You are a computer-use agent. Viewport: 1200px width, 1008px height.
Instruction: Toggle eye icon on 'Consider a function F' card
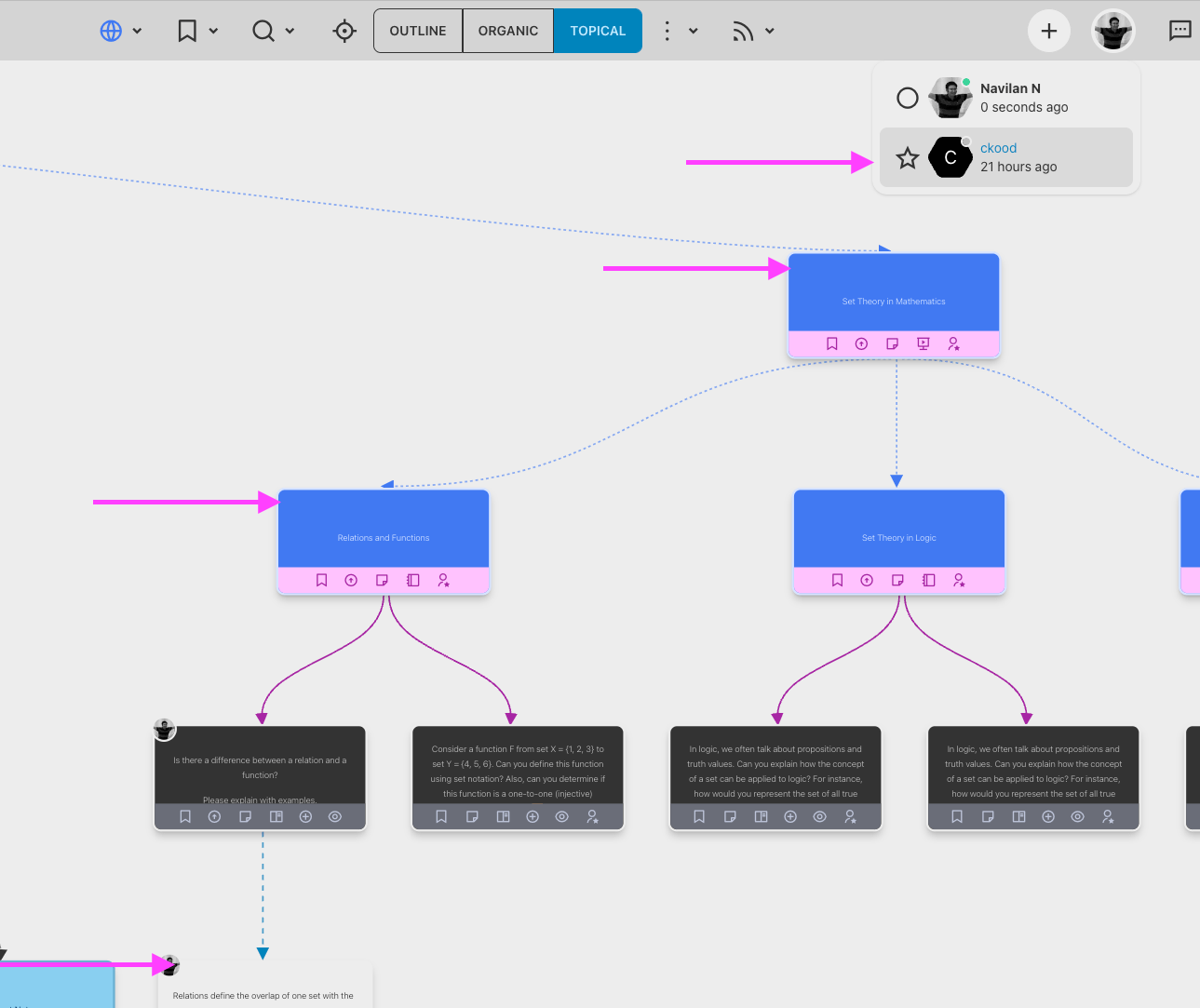[562, 816]
